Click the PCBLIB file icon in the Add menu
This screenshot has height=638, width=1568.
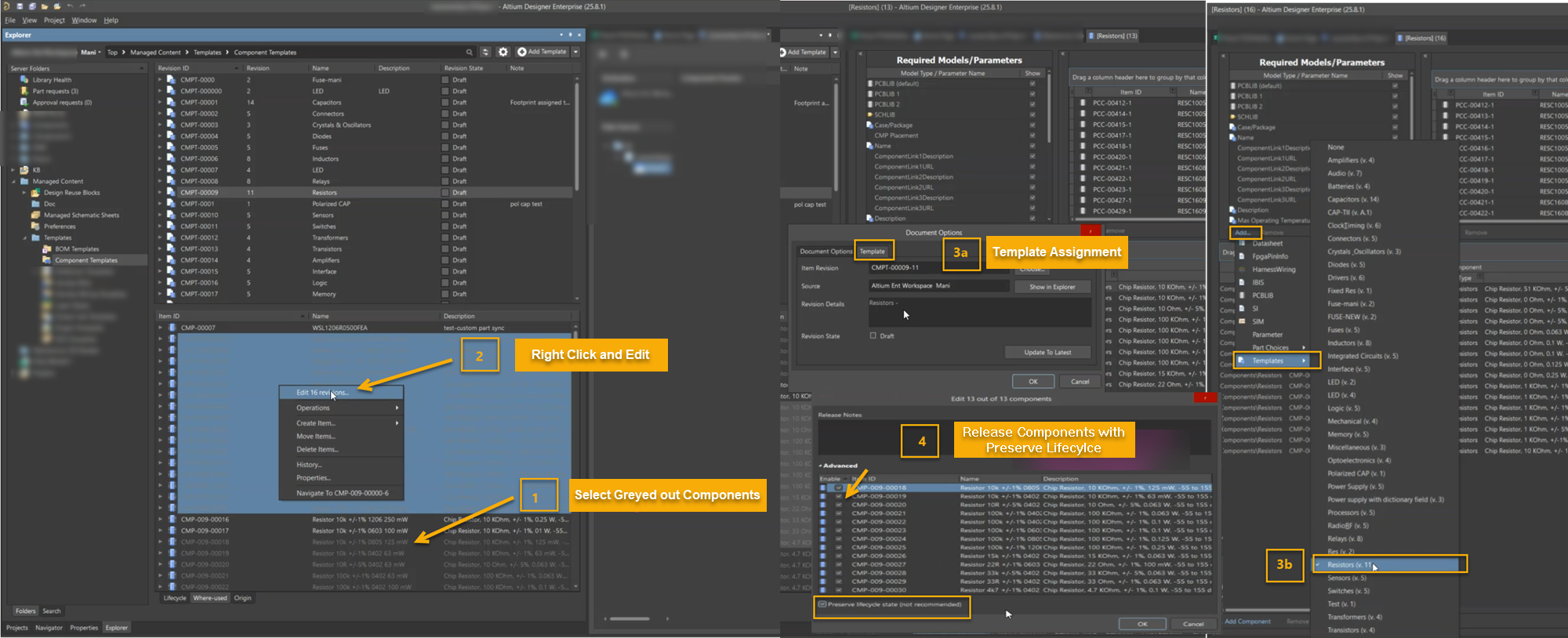[1242, 295]
